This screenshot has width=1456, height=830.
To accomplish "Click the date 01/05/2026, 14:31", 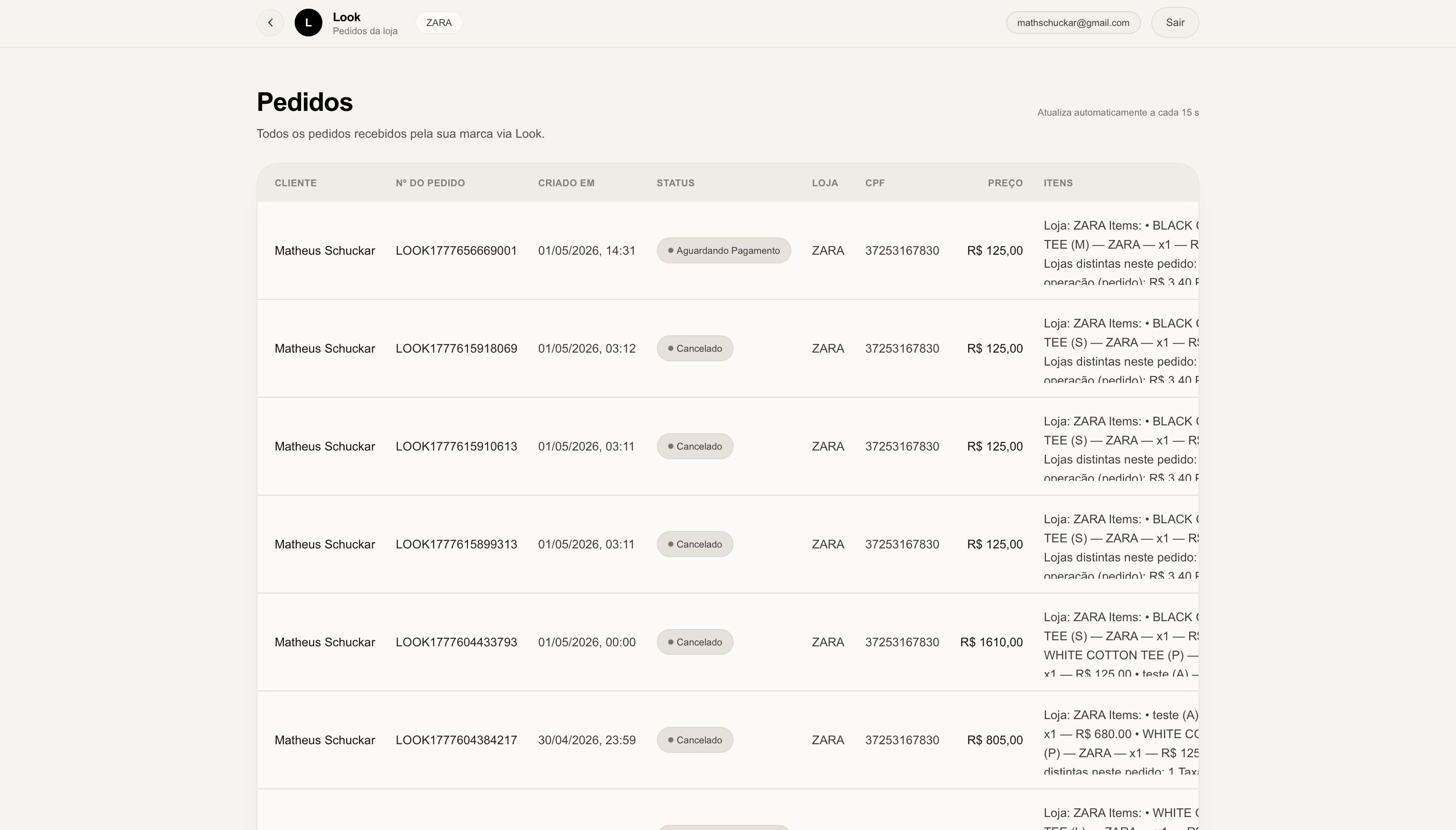I will [587, 251].
